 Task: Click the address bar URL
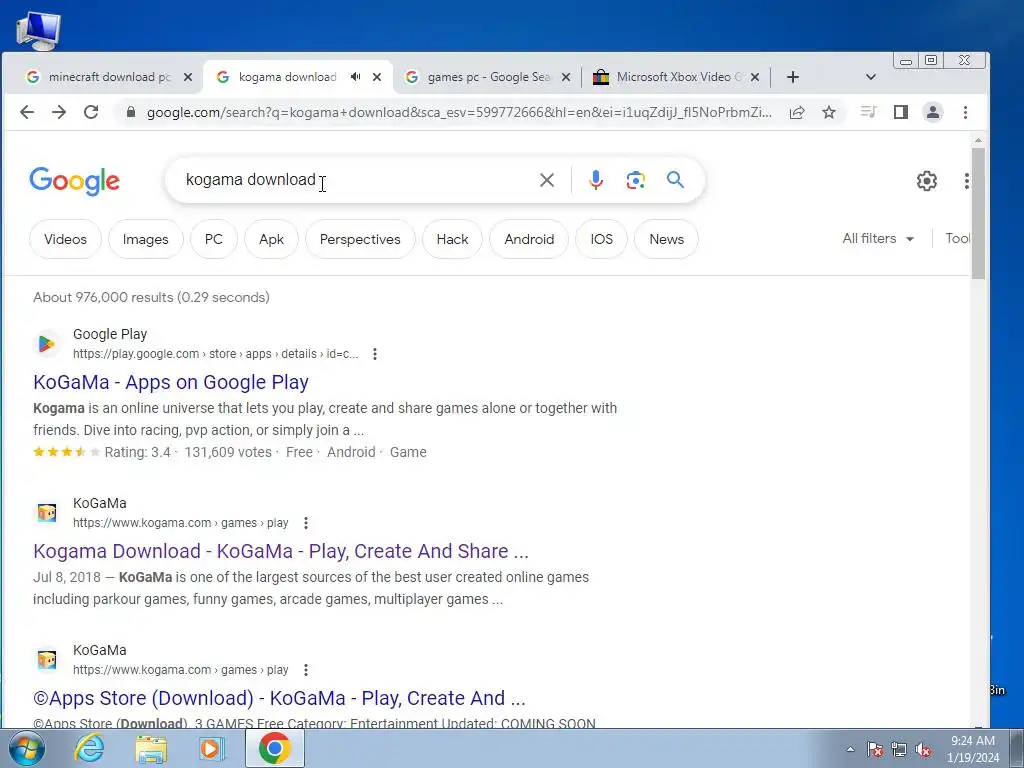point(459,112)
